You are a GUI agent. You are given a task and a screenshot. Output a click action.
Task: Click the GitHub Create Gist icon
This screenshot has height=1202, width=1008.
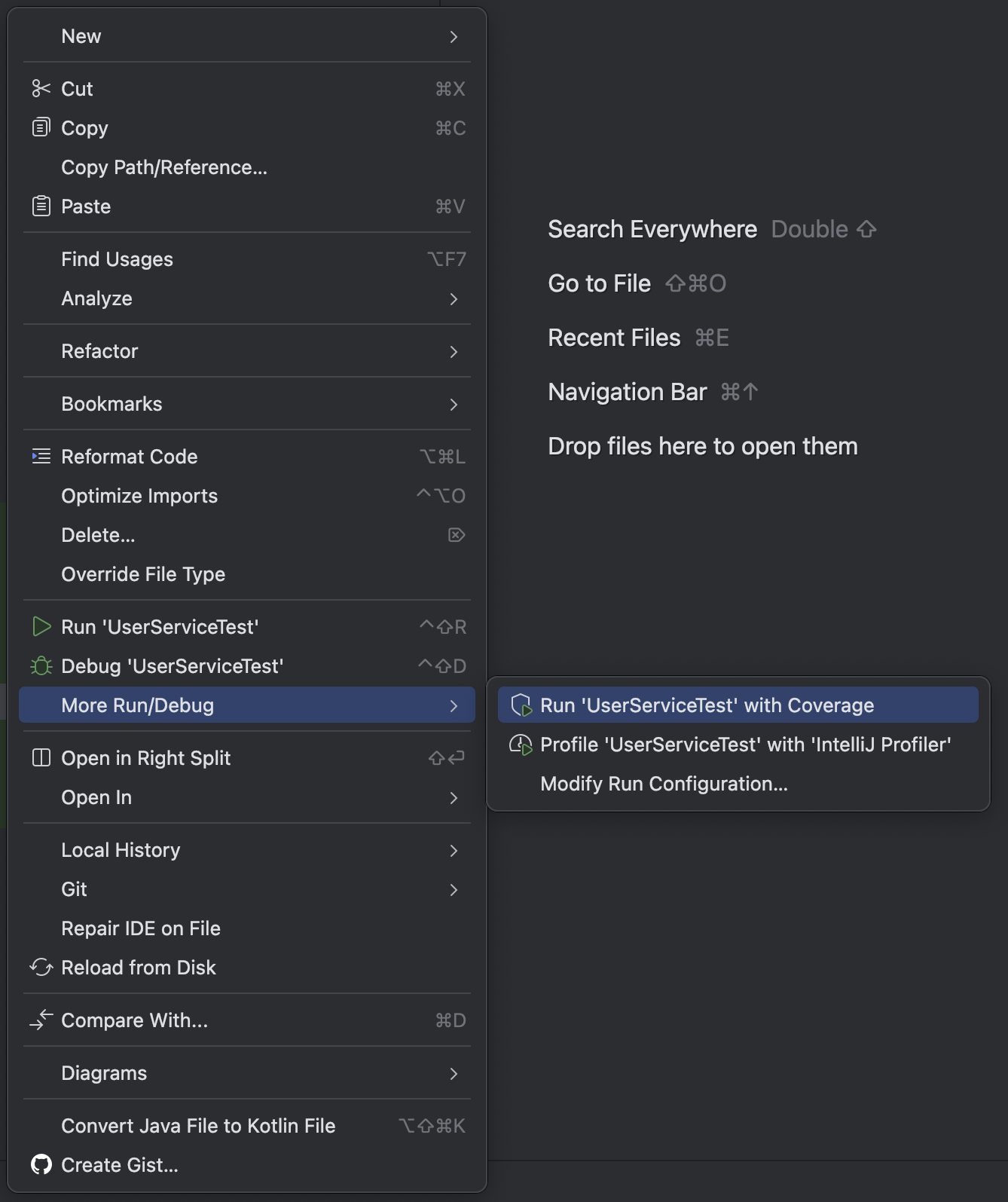pyautogui.click(x=41, y=1164)
